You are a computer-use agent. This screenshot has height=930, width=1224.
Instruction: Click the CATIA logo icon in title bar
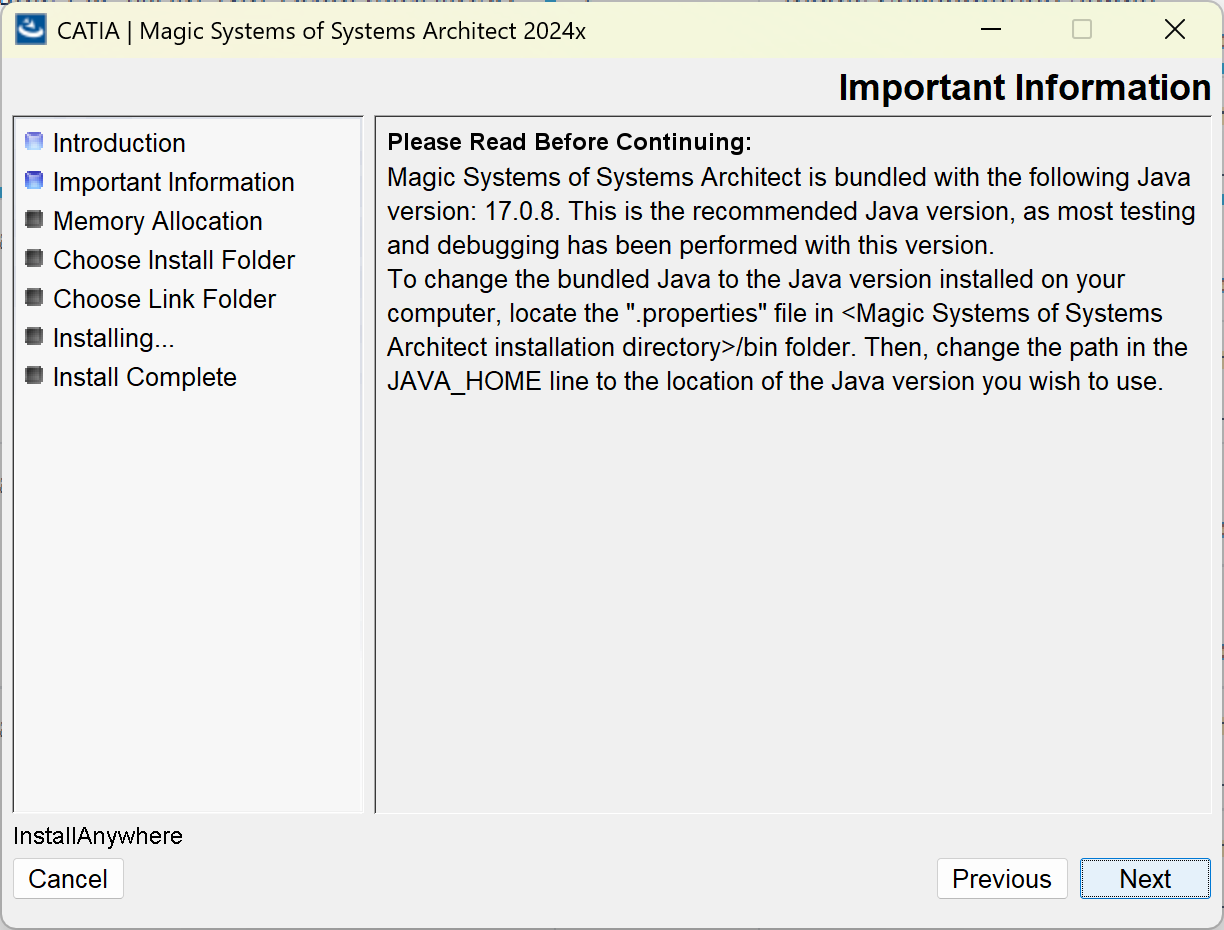(31, 30)
